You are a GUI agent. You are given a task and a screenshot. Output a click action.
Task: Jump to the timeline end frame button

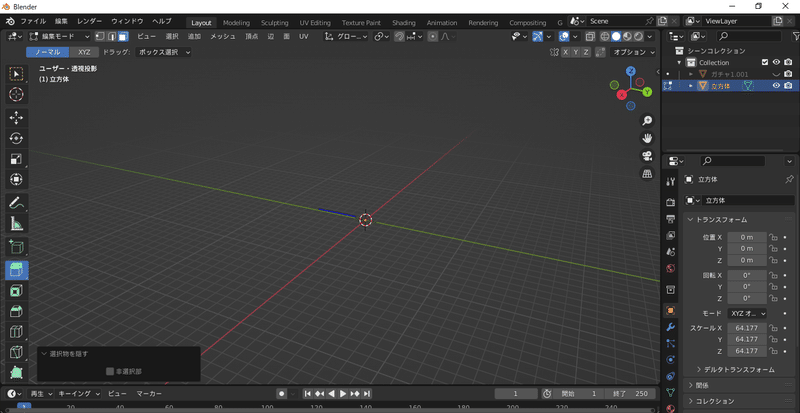(367, 394)
